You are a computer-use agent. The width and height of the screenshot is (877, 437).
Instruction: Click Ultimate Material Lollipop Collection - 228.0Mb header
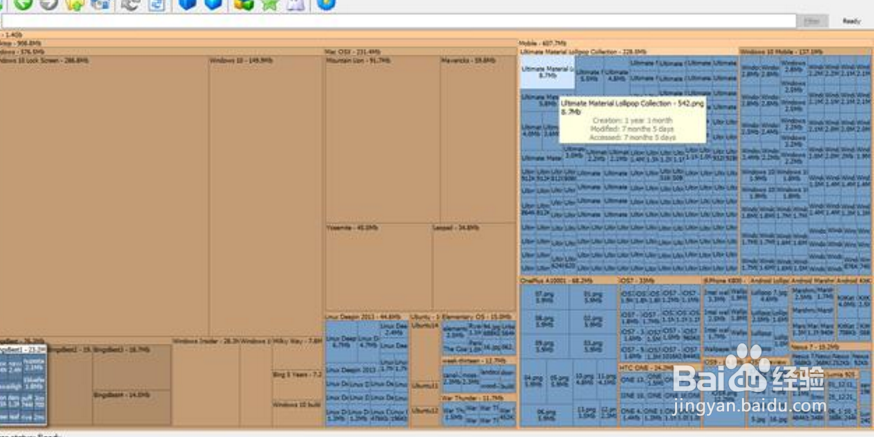pos(629,51)
